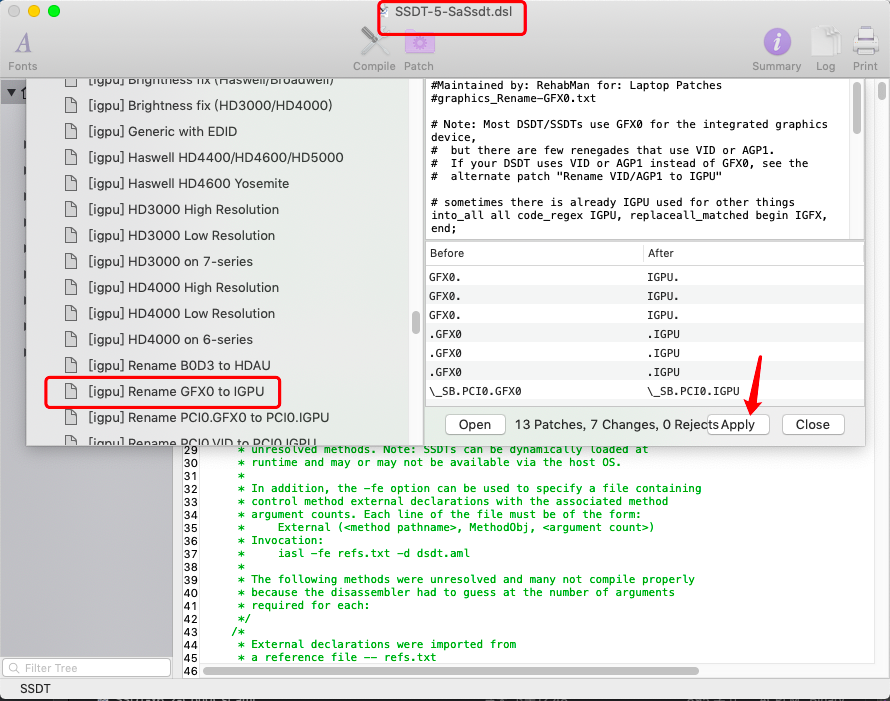Click the green zoom window button

pos(54,11)
